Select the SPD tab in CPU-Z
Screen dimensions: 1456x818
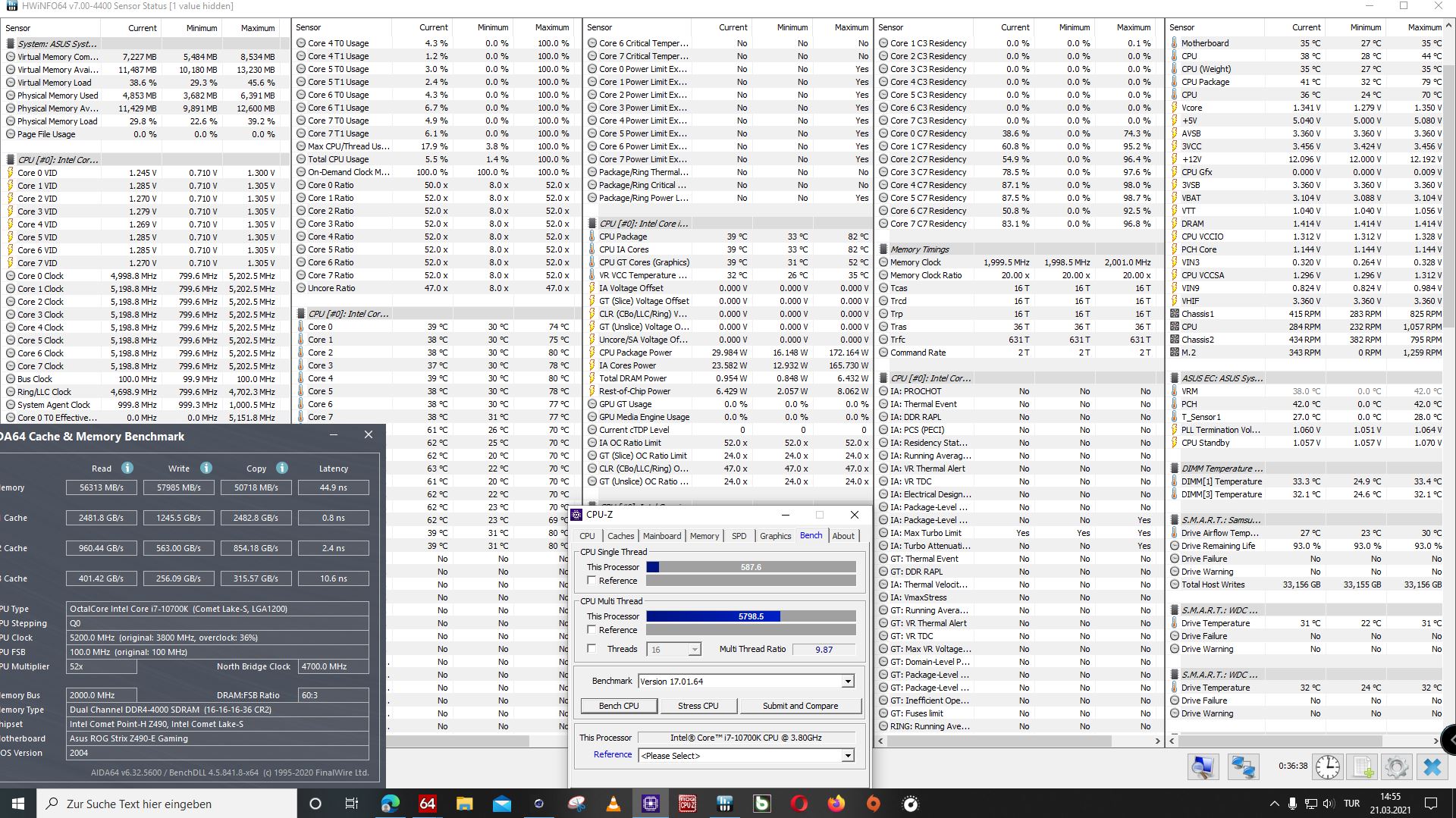[x=739, y=536]
